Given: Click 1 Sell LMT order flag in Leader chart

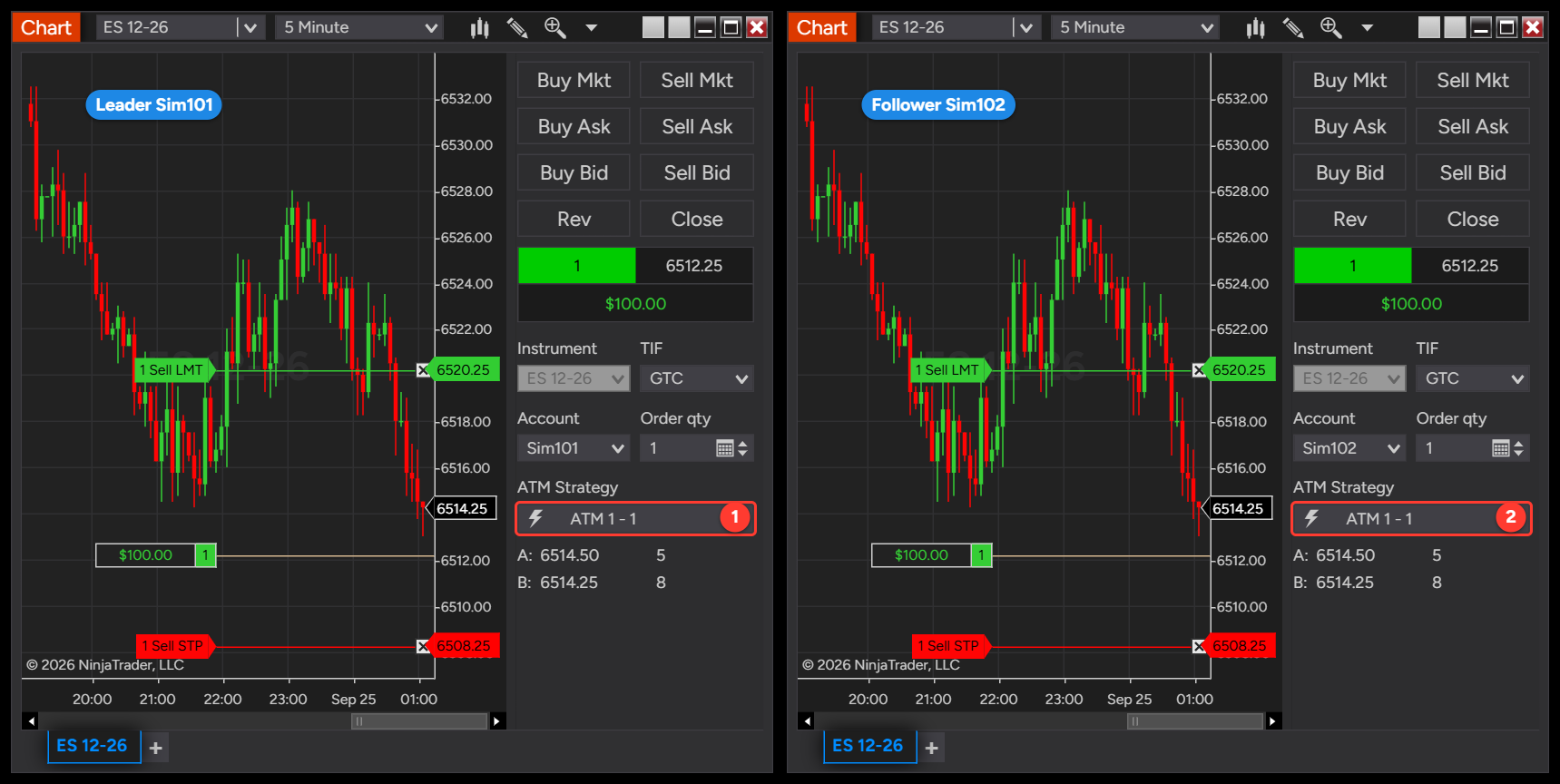Looking at the screenshot, I should (175, 370).
